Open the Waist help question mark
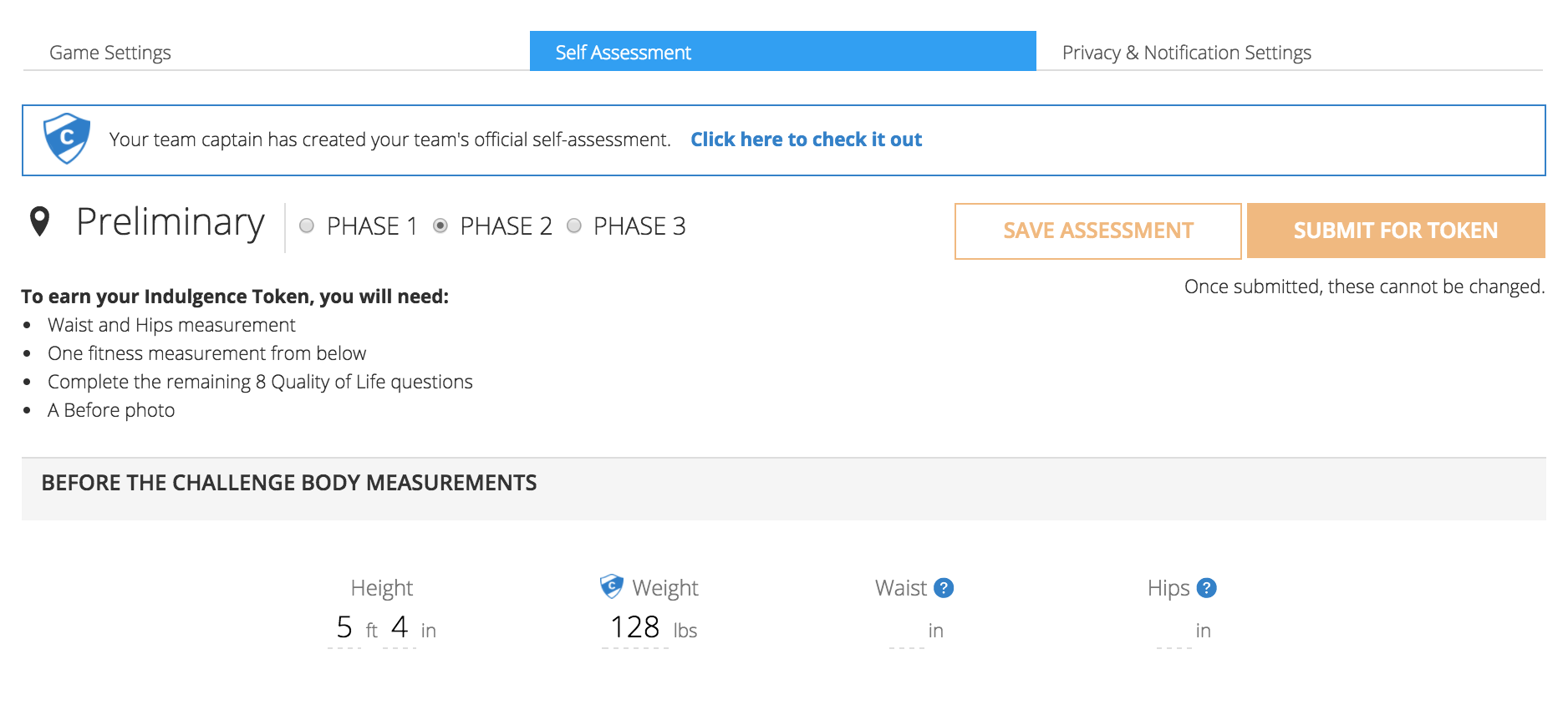 [944, 588]
